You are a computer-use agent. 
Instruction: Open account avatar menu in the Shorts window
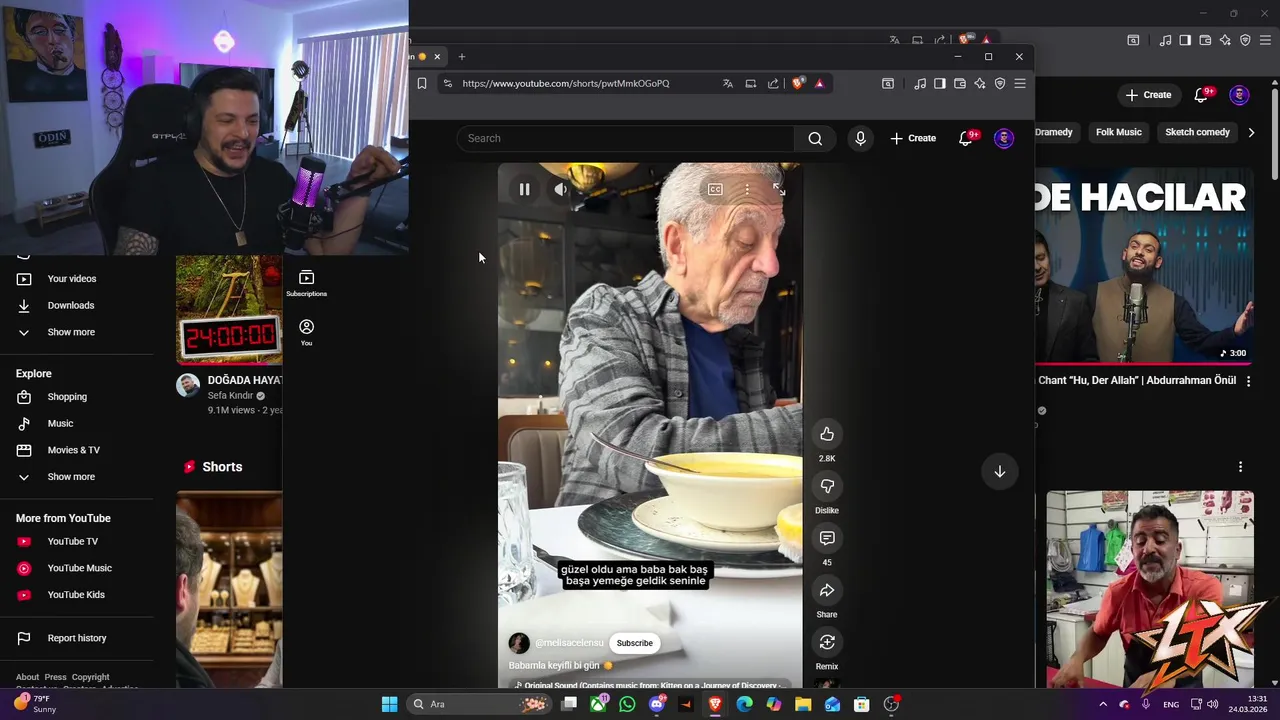point(1004,138)
